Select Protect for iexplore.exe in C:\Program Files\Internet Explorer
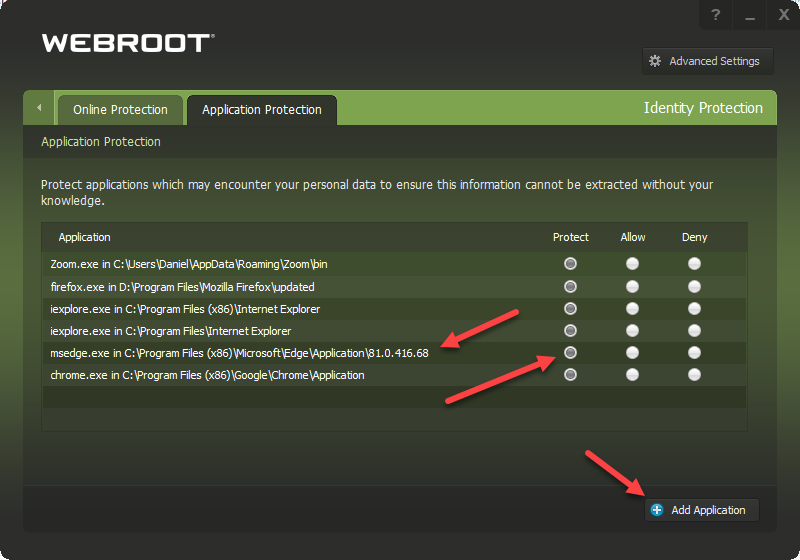800x560 pixels. pos(570,330)
